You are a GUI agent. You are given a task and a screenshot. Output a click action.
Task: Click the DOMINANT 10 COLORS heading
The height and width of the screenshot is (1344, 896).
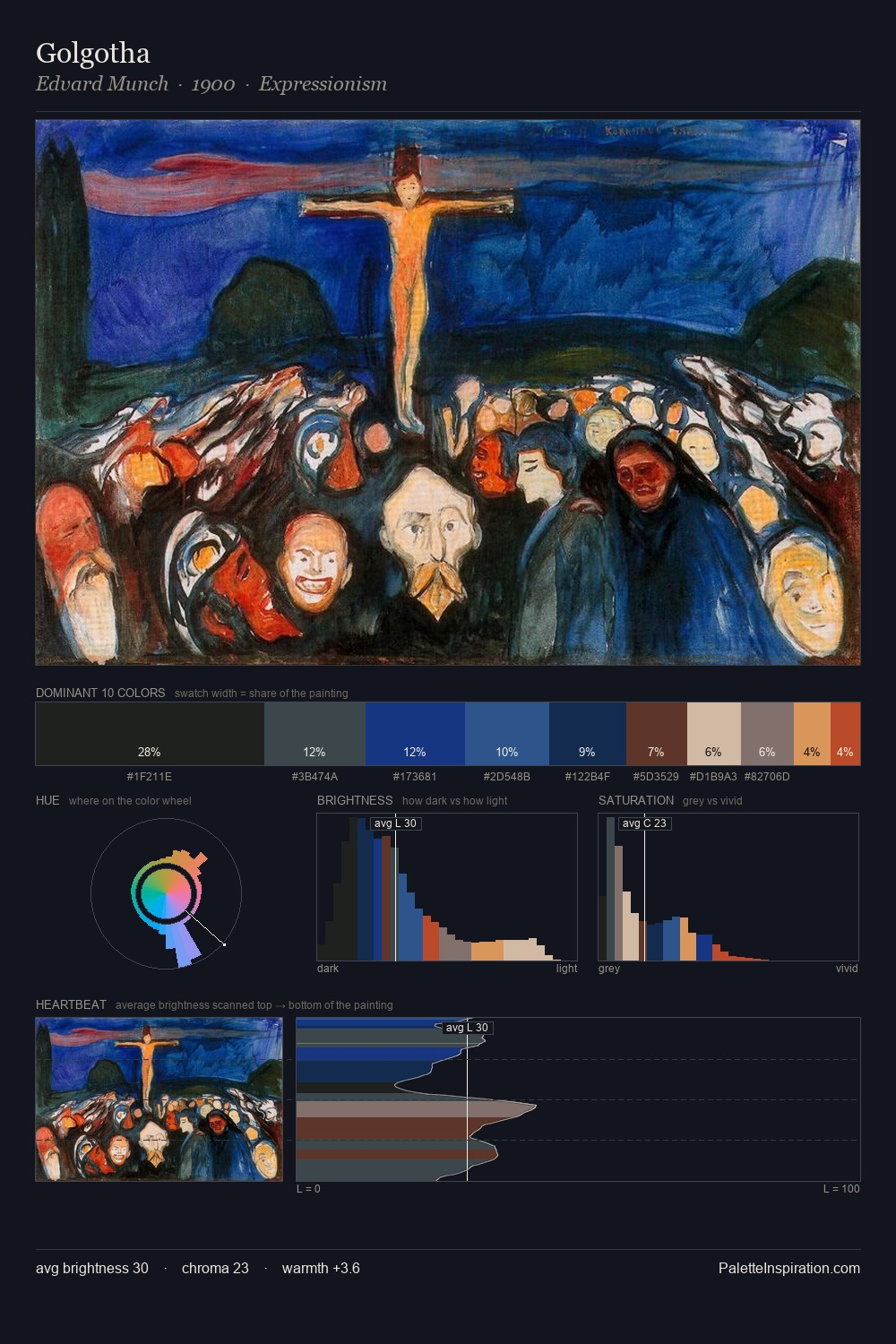(x=100, y=693)
